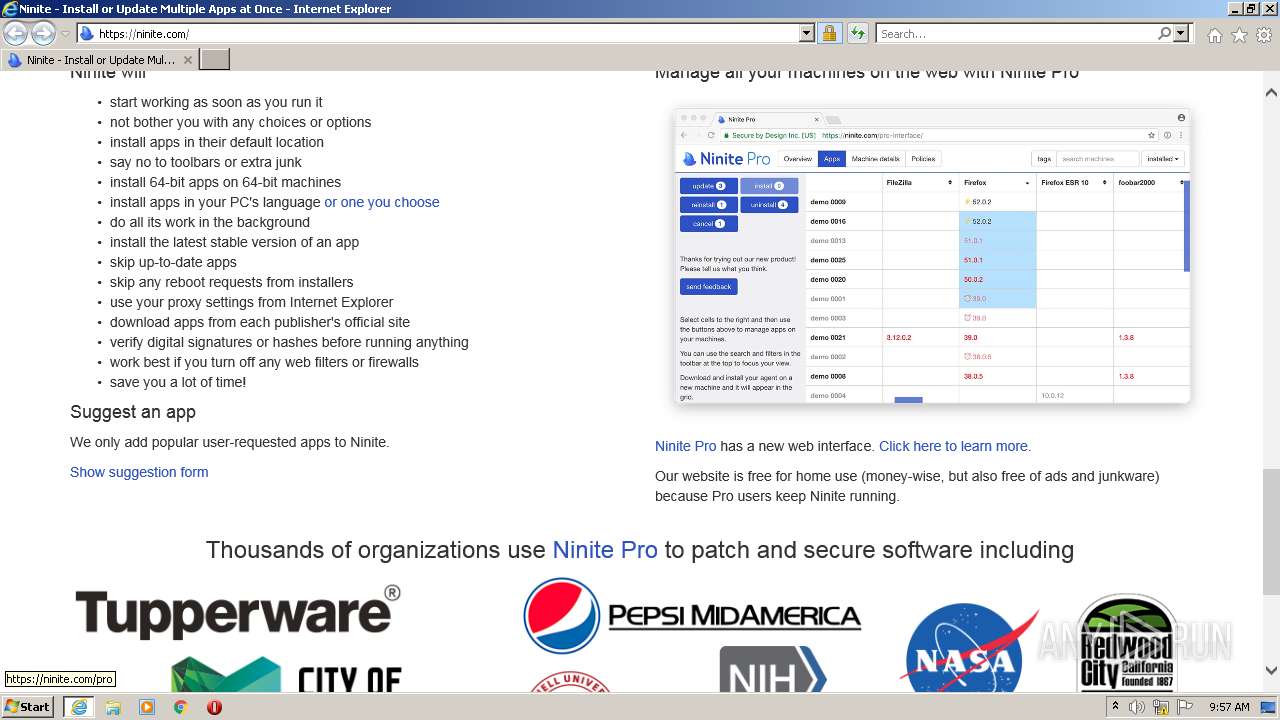Click the red Opera taskbar icon
Viewport: 1280px width, 720px height.
click(x=214, y=707)
